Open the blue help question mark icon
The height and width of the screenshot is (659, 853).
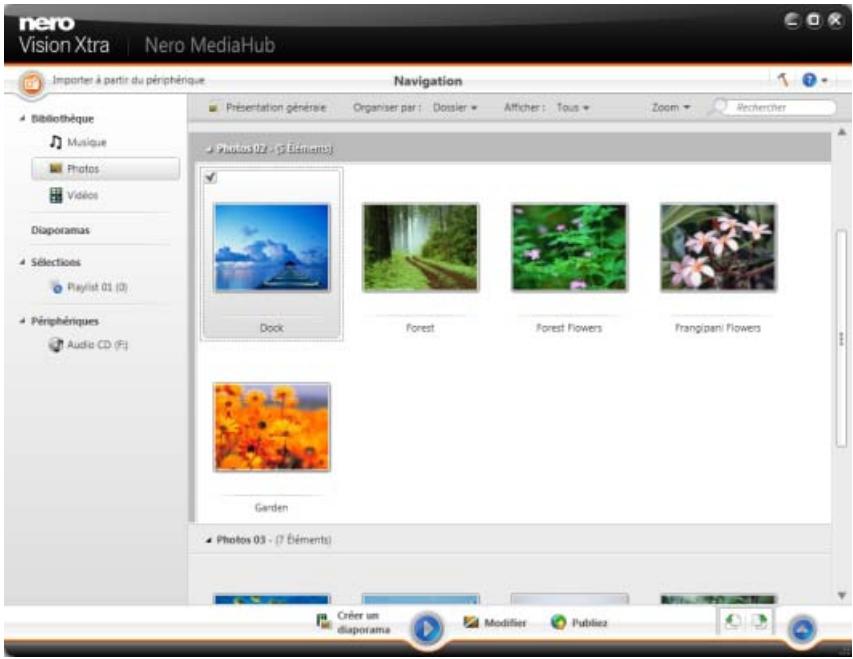point(809,80)
